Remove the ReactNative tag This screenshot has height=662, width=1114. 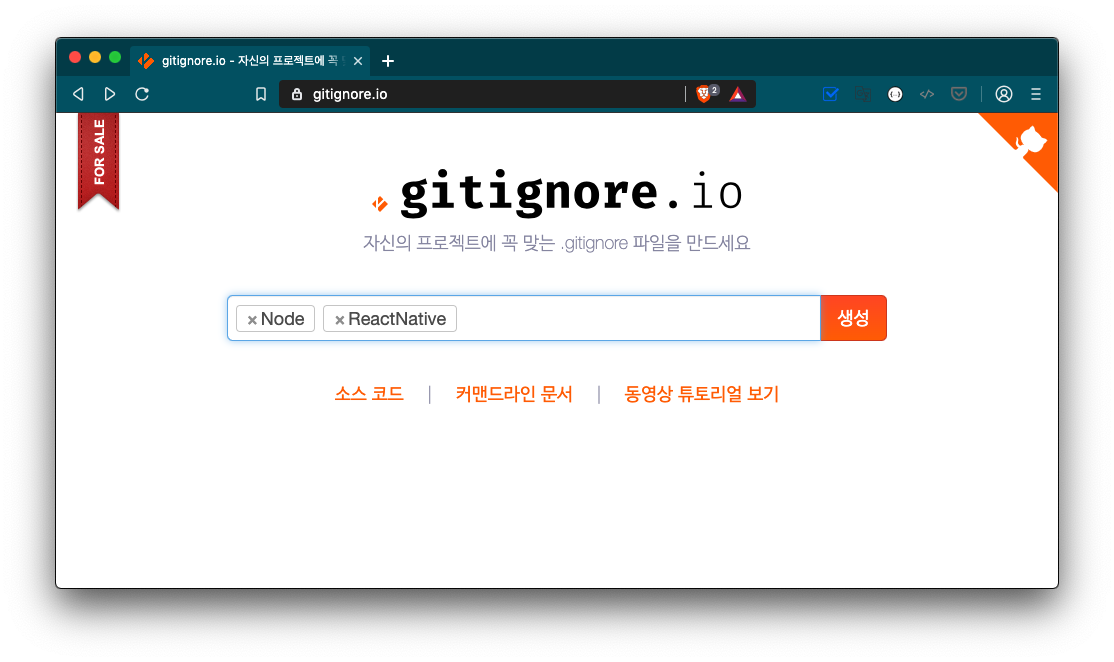(x=340, y=320)
